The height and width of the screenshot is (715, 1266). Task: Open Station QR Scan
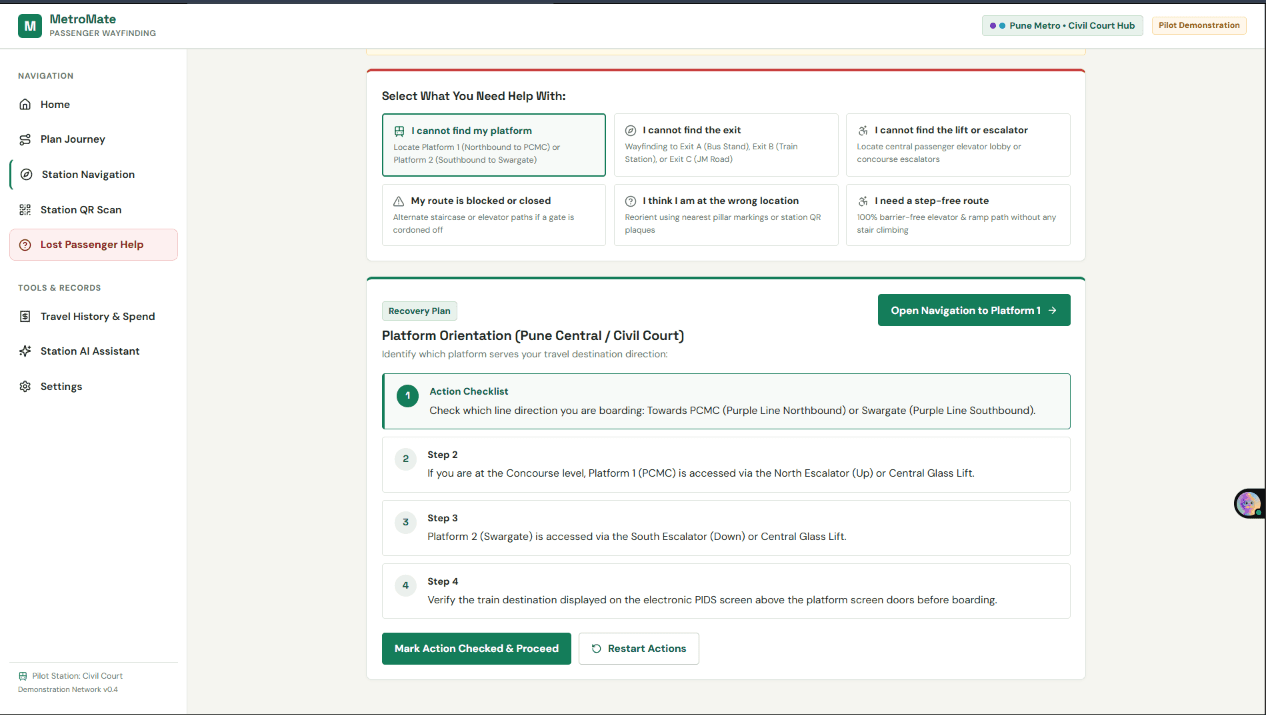coord(93,209)
